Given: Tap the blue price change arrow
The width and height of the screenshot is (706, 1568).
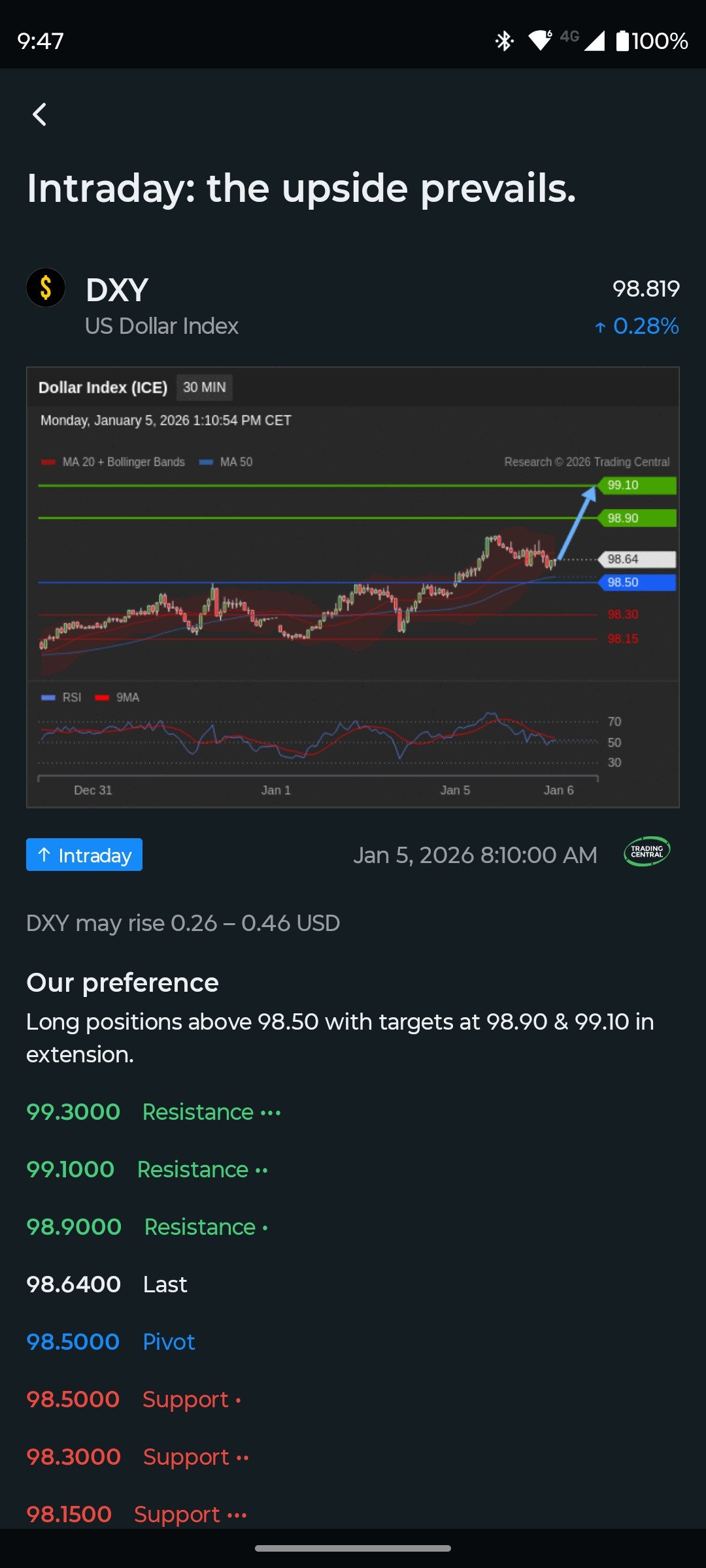Looking at the screenshot, I should pyautogui.click(x=600, y=327).
